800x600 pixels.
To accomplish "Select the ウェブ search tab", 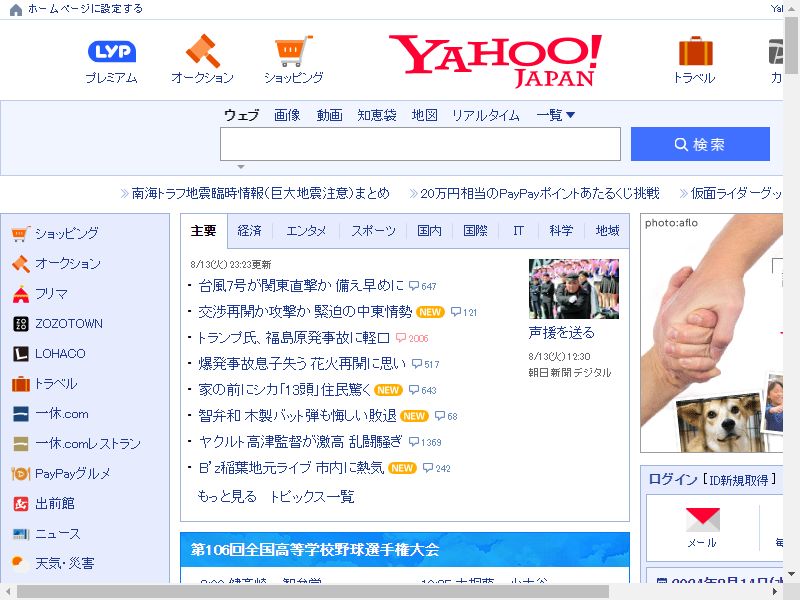I will pos(241,115).
